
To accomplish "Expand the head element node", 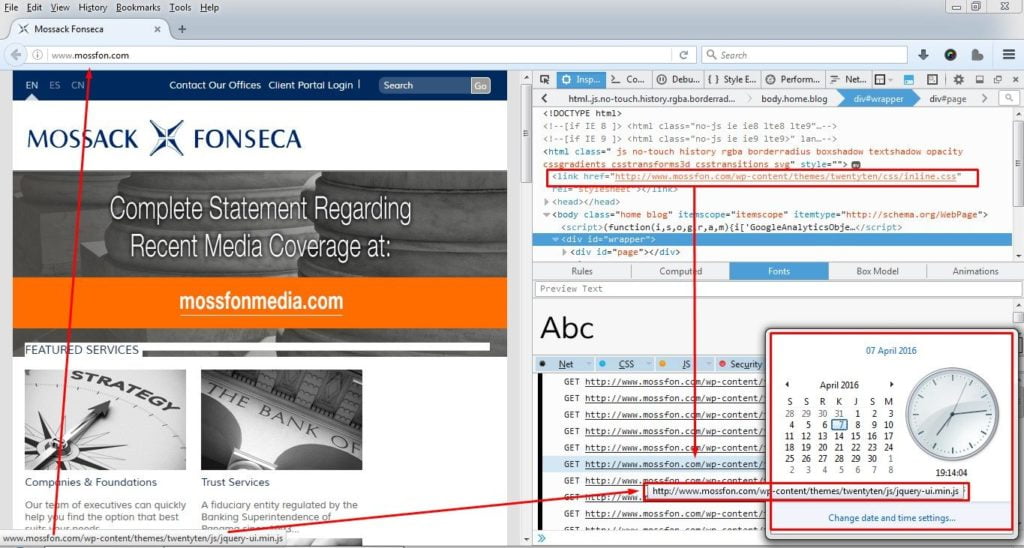I will tap(547, 202).
